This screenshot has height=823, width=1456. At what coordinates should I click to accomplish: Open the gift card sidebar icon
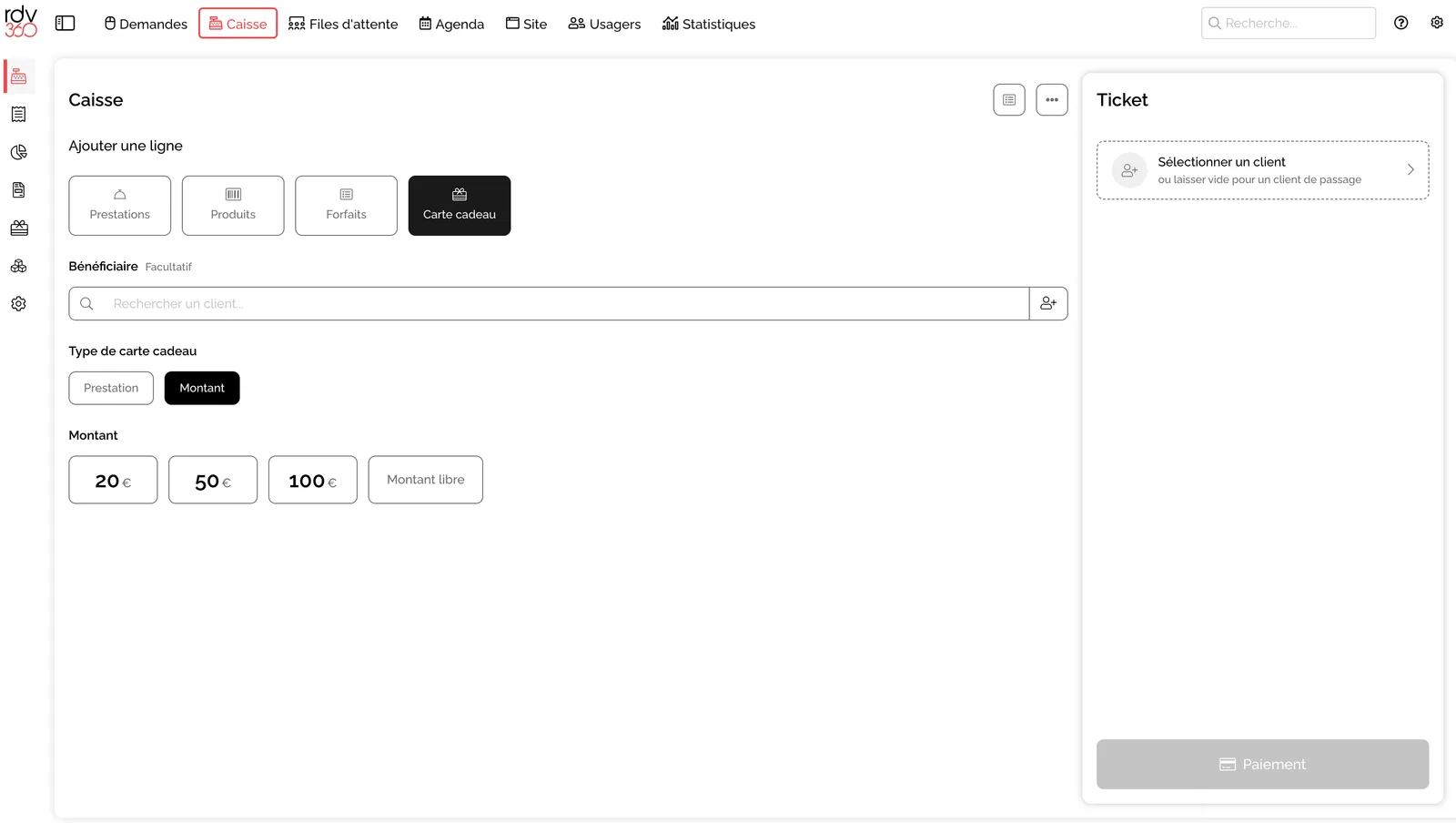point(19,229)
